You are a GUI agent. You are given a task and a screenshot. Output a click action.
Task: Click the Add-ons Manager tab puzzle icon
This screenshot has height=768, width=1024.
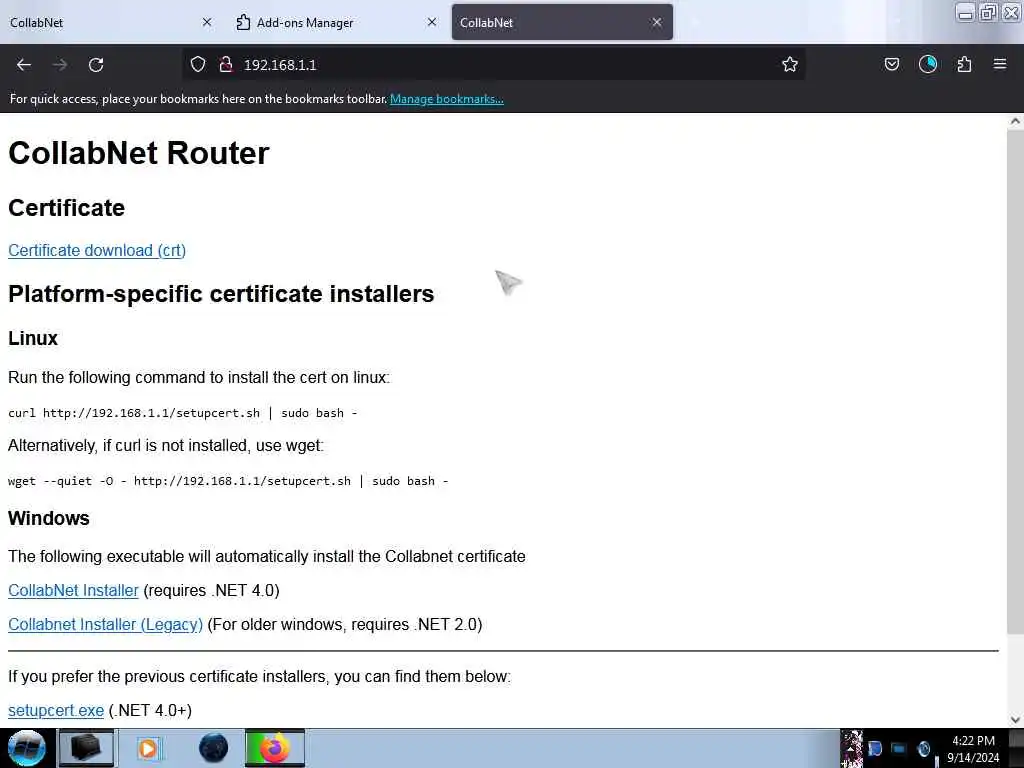(x=243, y=22)
